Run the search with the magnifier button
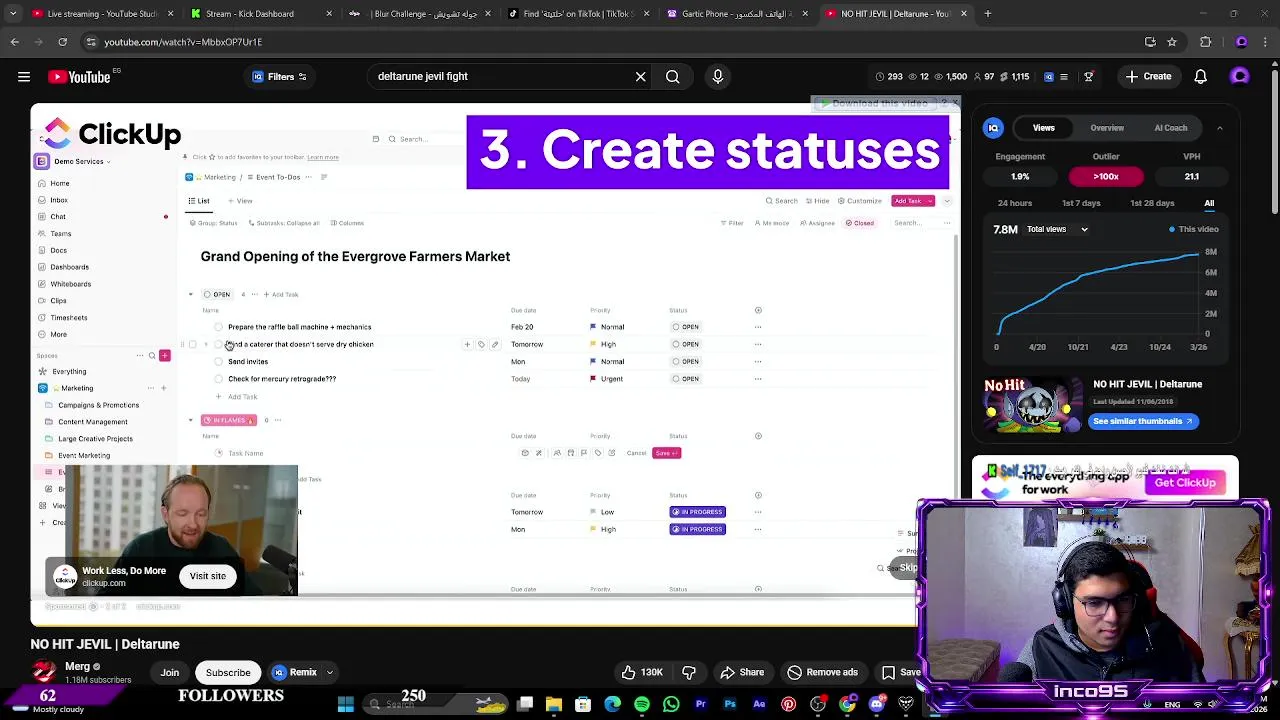Viewport: 1280px width, 720px height. pyautogui.click(x=673, y=76)
